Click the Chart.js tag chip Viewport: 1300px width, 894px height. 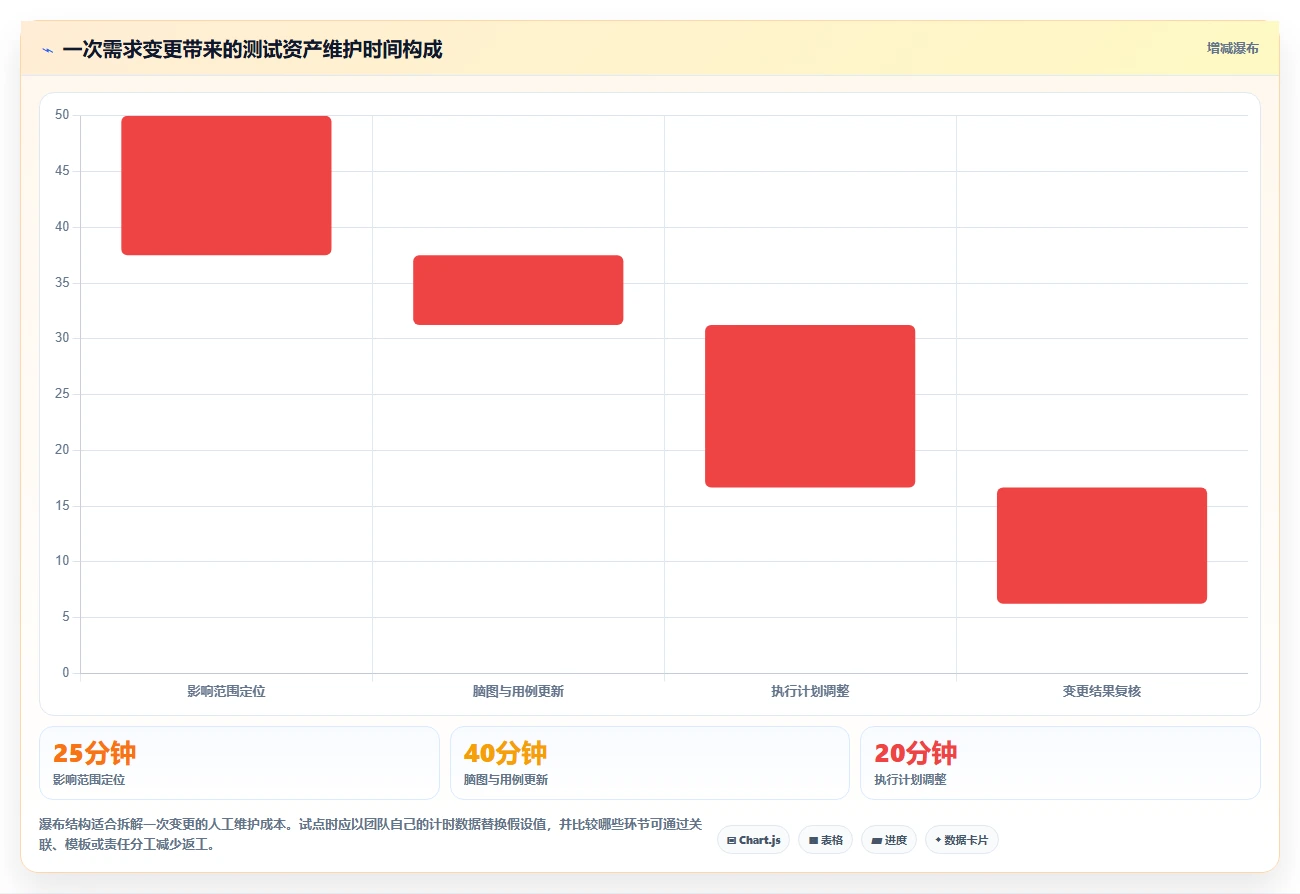point(753,840)
